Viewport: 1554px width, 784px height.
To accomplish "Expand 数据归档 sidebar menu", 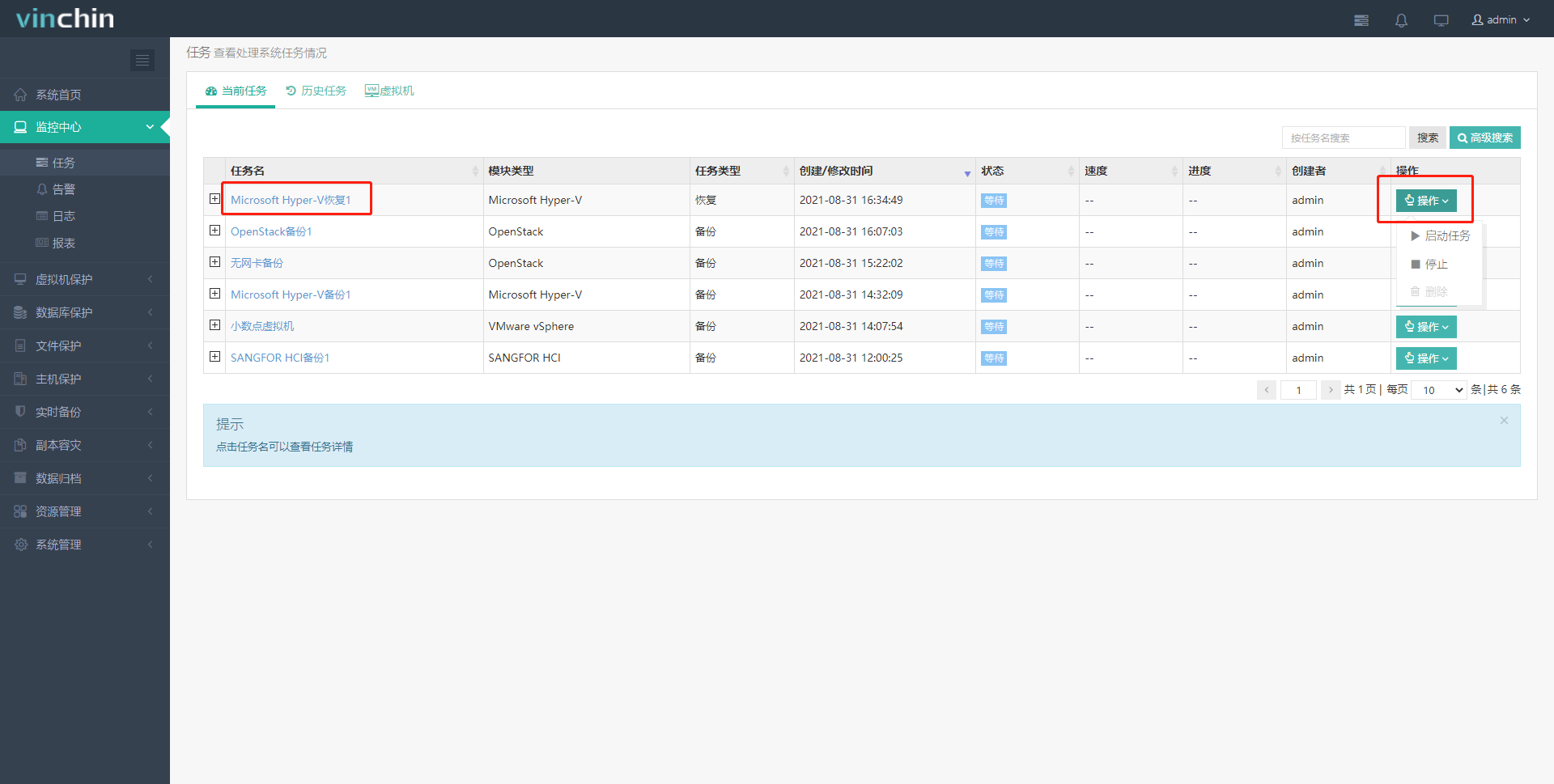I will [85, 478].
